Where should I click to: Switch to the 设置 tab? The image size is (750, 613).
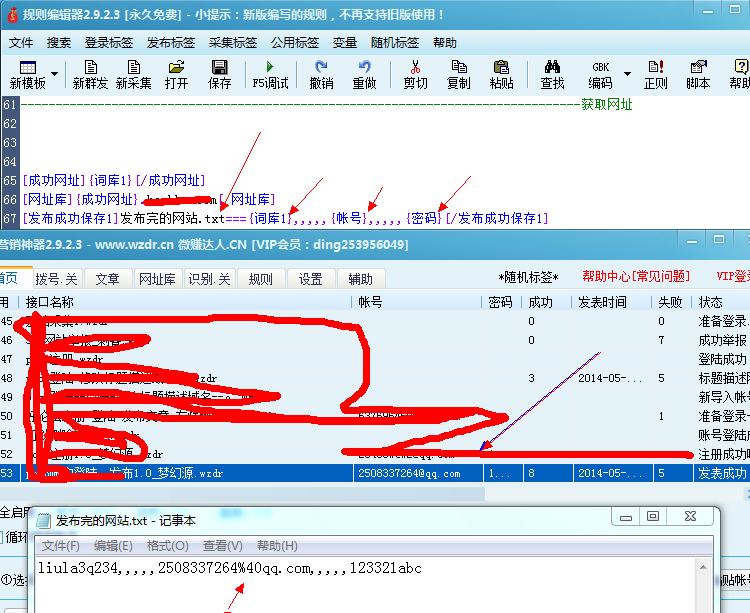[x=311, y=279]
